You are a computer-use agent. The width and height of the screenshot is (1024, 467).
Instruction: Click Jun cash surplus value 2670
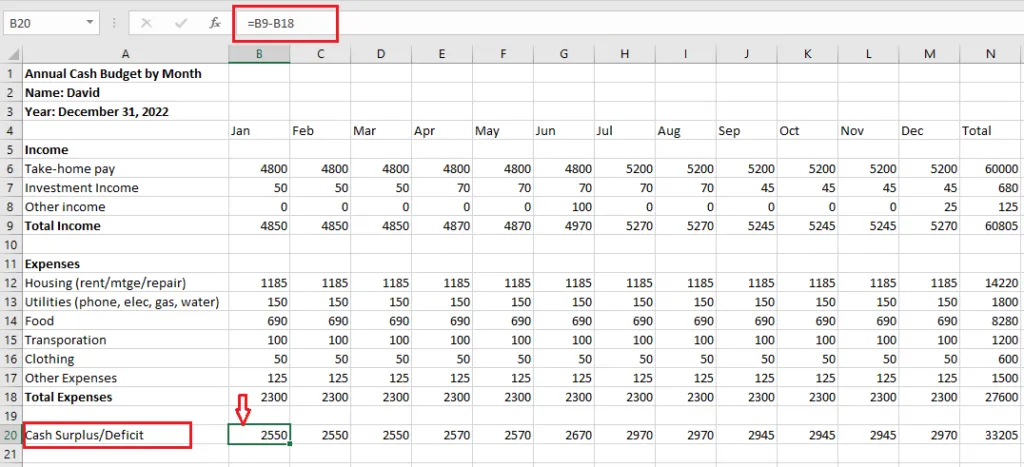click(564, 435)
